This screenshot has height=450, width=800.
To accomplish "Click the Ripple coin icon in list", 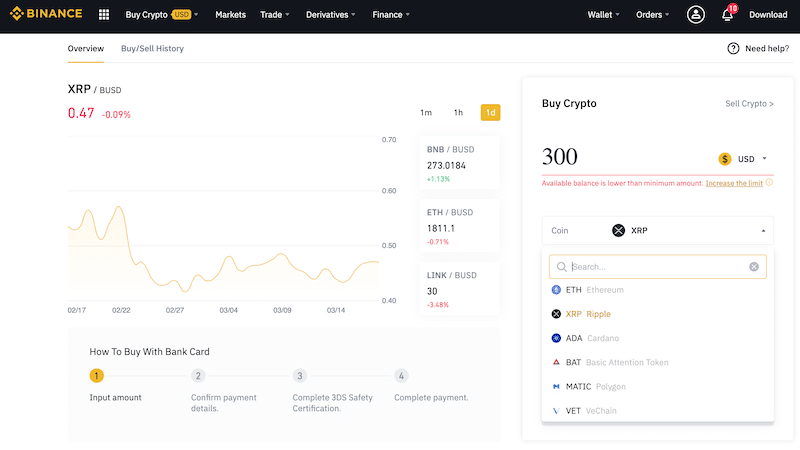I will [x=556, y=314].
